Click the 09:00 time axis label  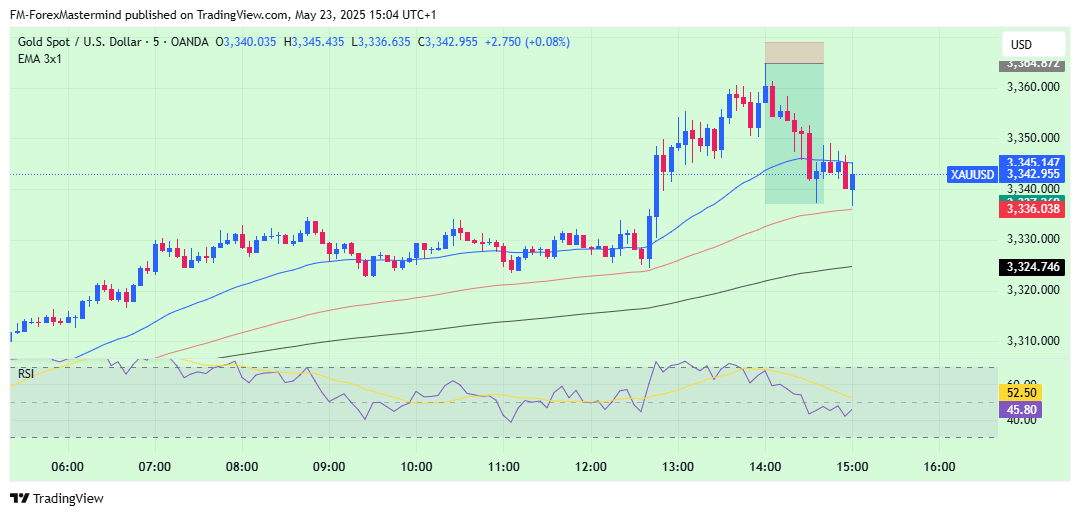[x=329, y=466]
